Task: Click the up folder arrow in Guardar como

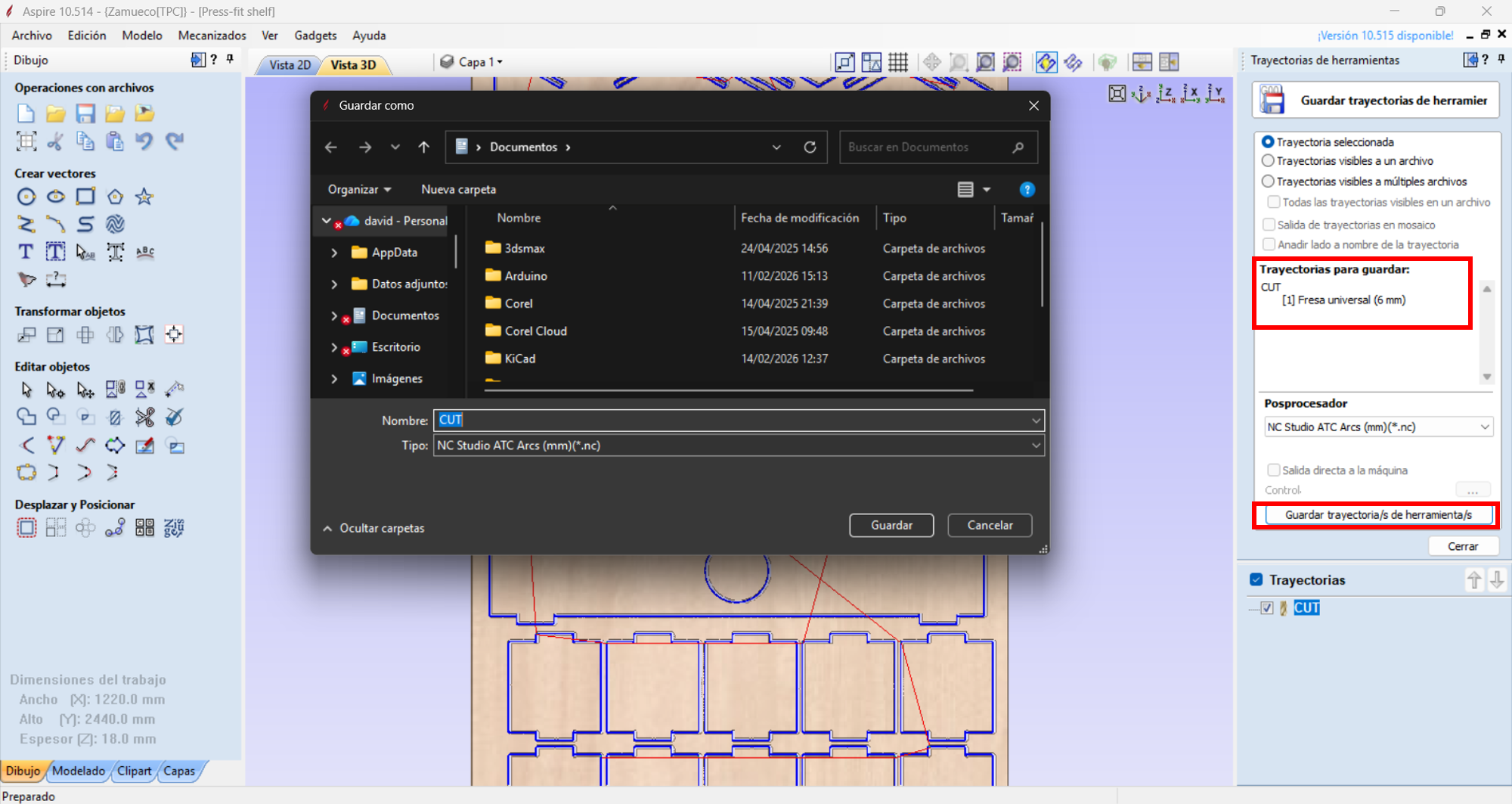Action: (x=423, y=147)
